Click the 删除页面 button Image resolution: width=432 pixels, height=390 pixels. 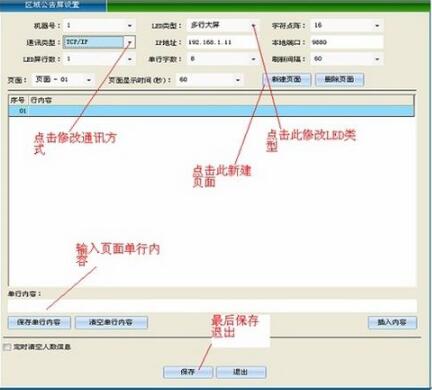339,80
